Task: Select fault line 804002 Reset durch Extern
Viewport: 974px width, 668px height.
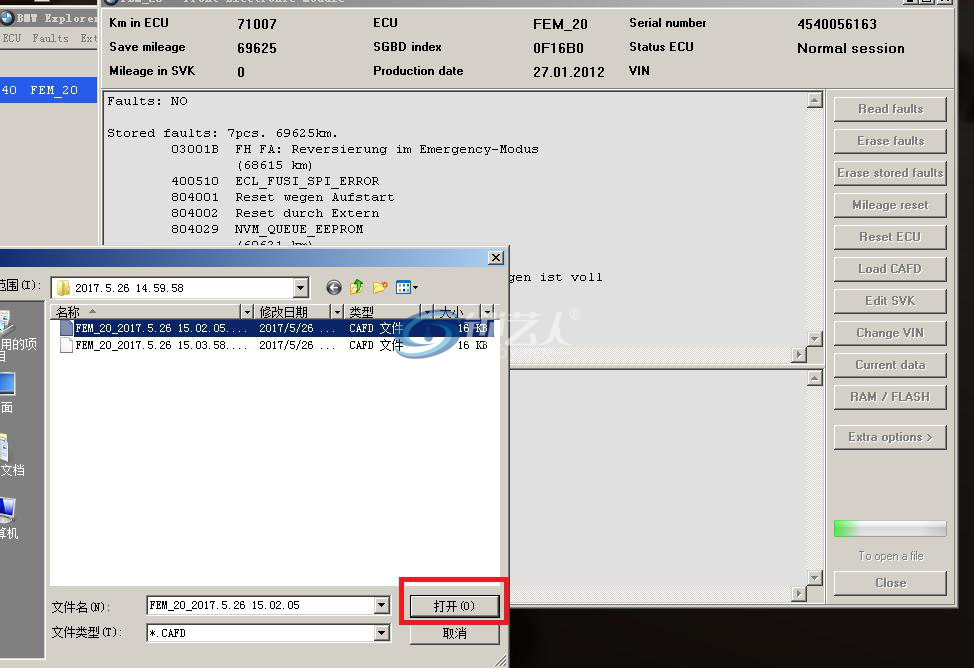Action: click(x=275, y=214)
